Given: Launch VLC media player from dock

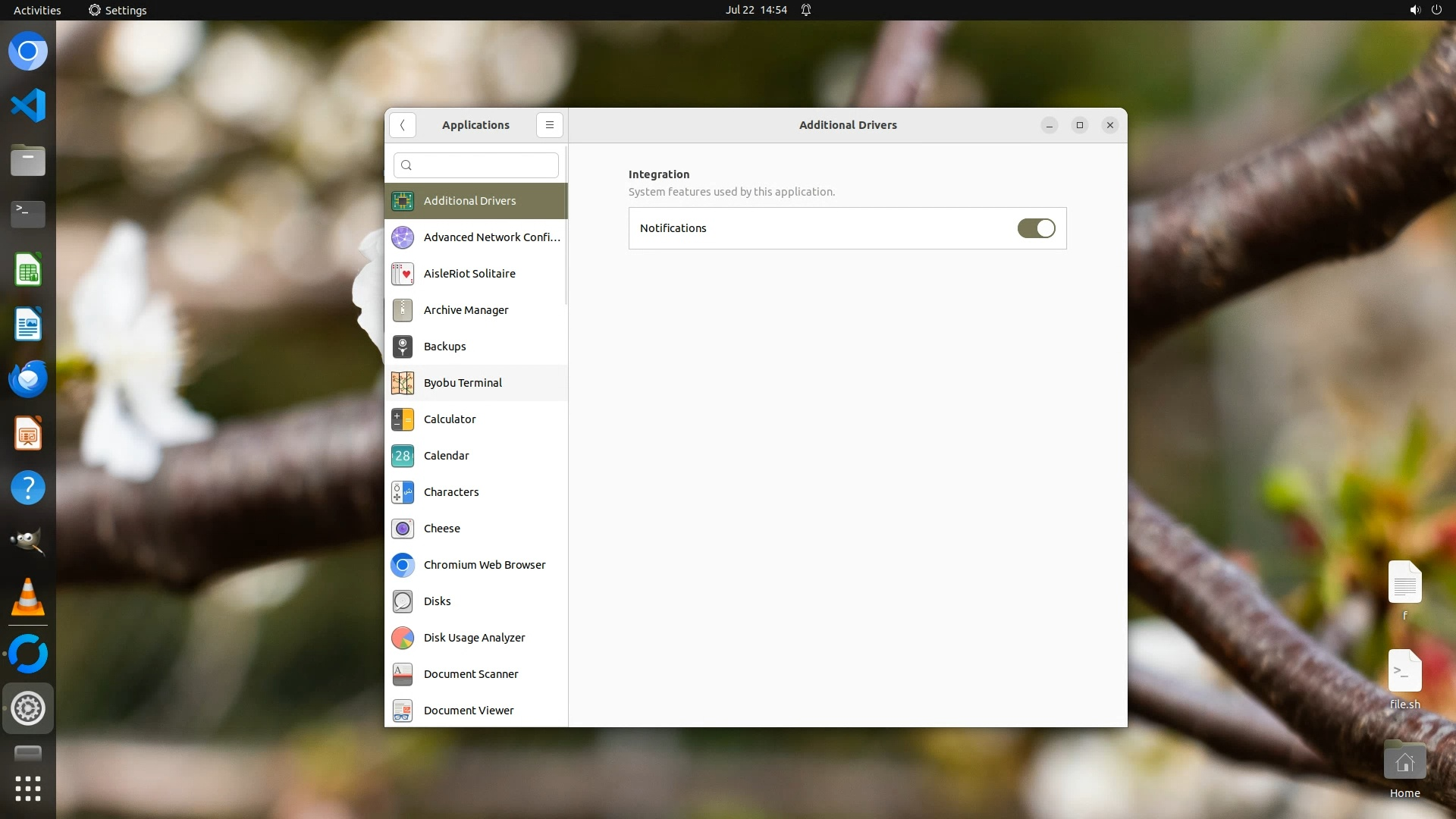Looking at the screenshot, I should [28, 598].
